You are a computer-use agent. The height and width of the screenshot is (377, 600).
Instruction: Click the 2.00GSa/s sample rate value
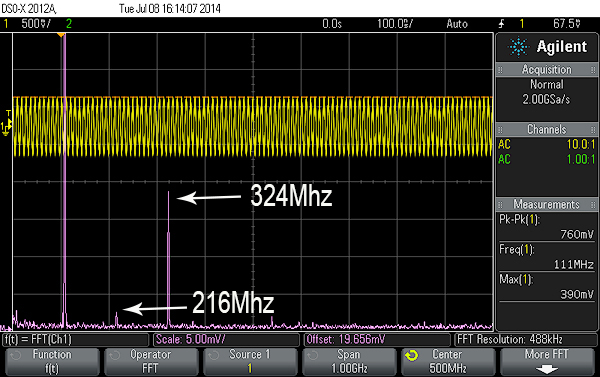tap(546, 100)
